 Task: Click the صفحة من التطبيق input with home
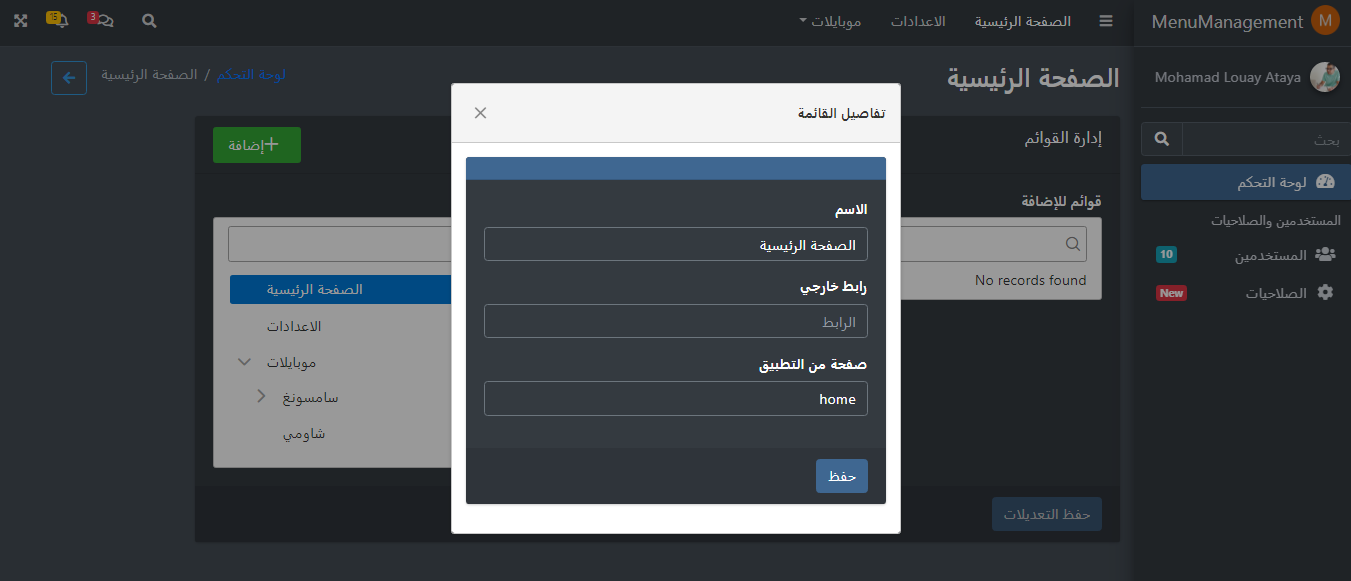point(676,399)
